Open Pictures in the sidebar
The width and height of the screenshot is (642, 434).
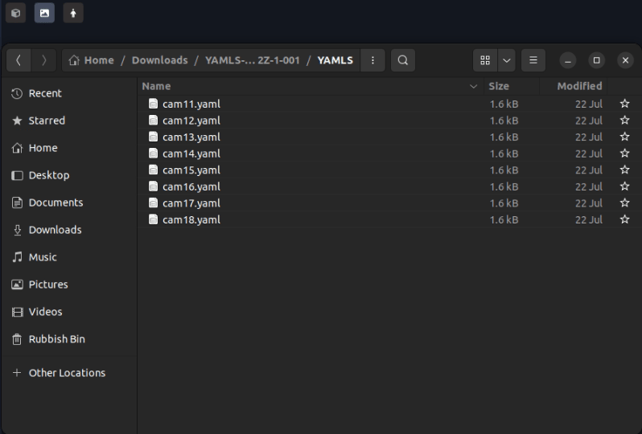pos(69,285)
